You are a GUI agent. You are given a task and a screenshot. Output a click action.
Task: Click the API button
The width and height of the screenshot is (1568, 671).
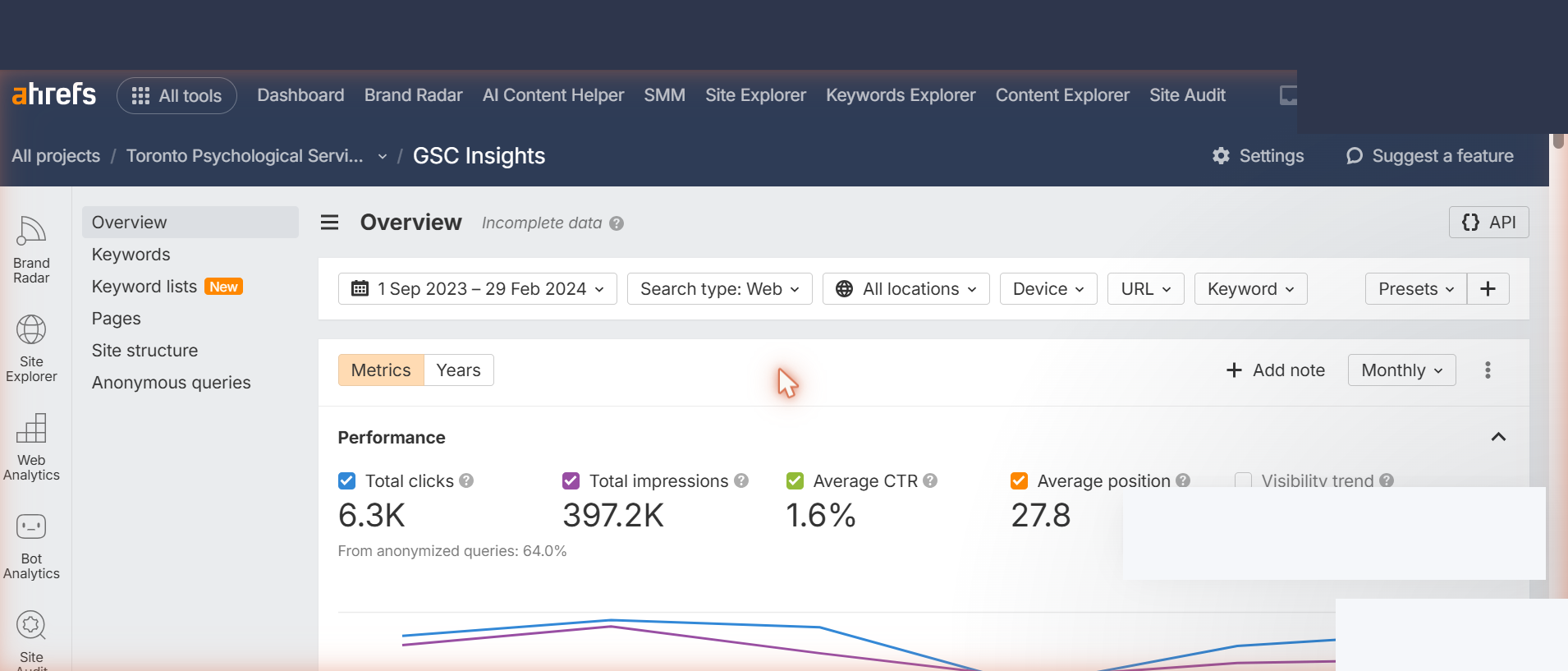pos(1488,223)
